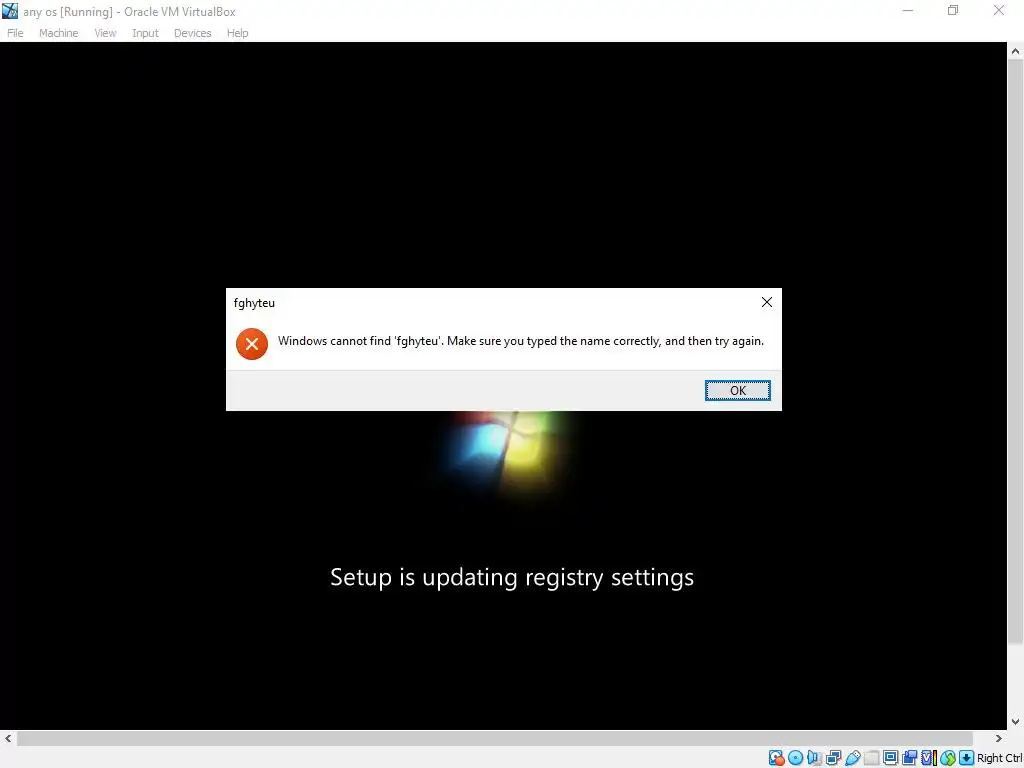Viewport: 1024px width, 768px height.
Task: Restore down the VirtualBox window
Action: (x=953, y=11)
